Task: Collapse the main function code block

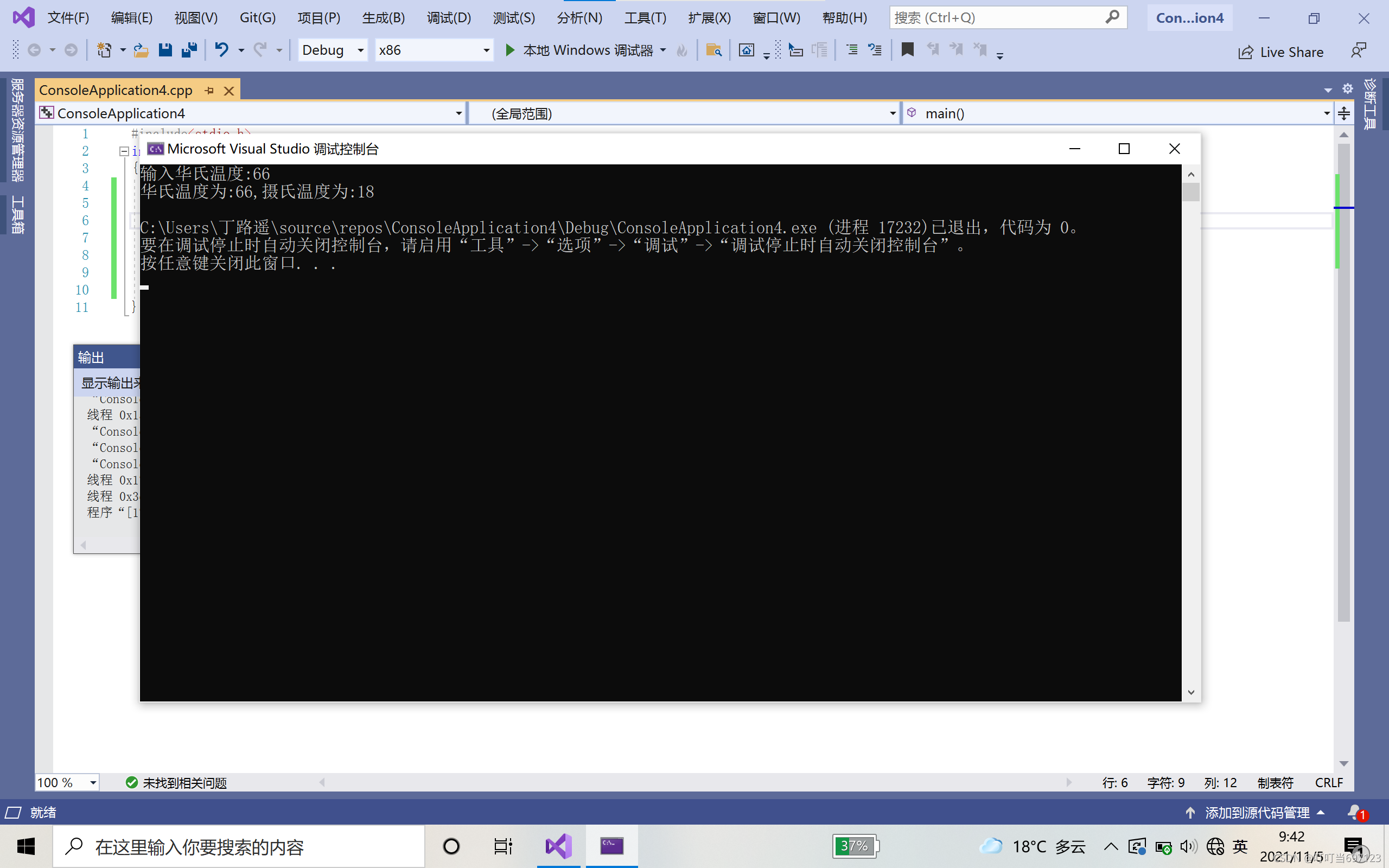Action: (124, 151)
